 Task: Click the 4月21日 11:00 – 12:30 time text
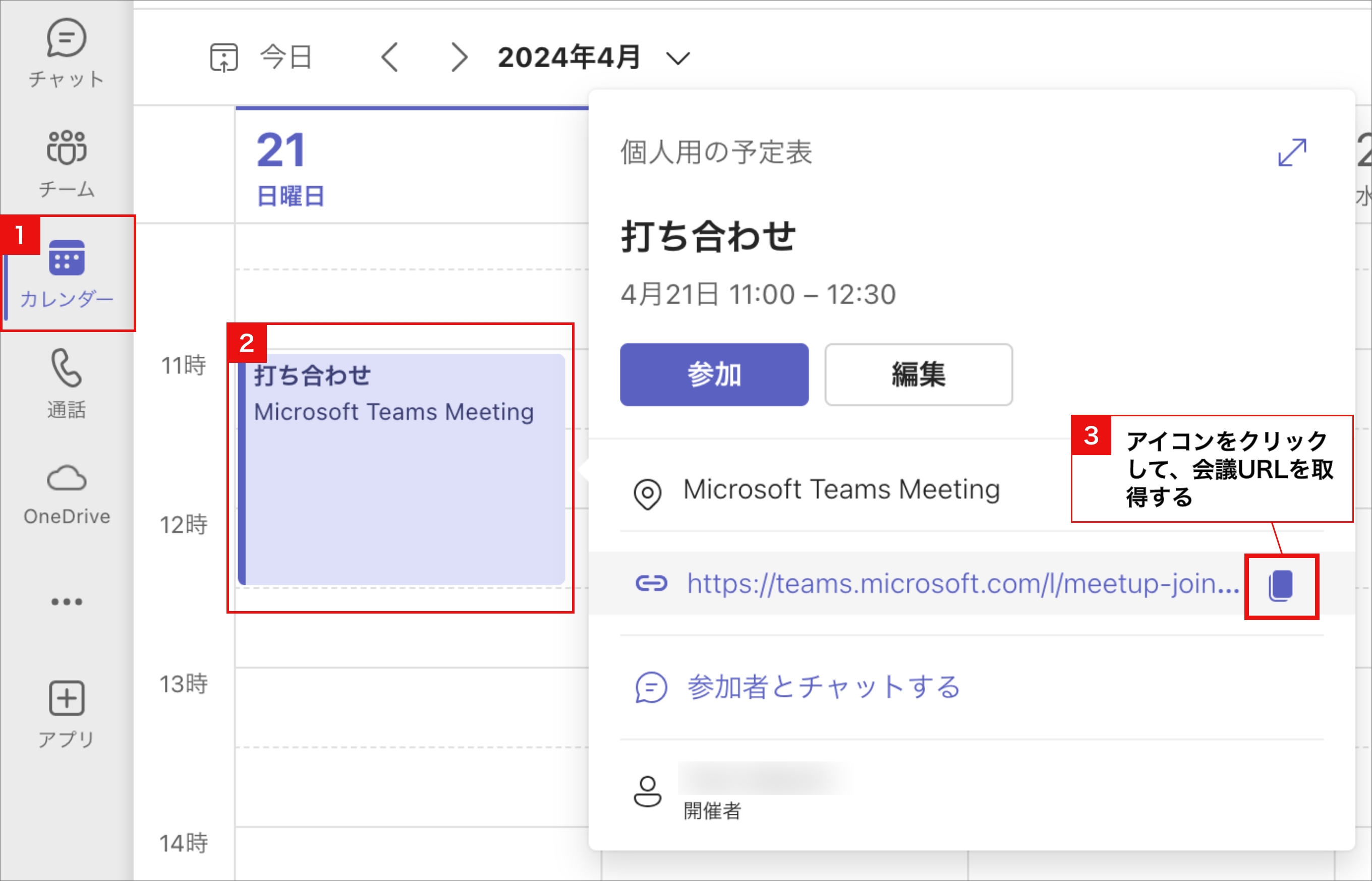pyautogui.click(x=758, y=295)
